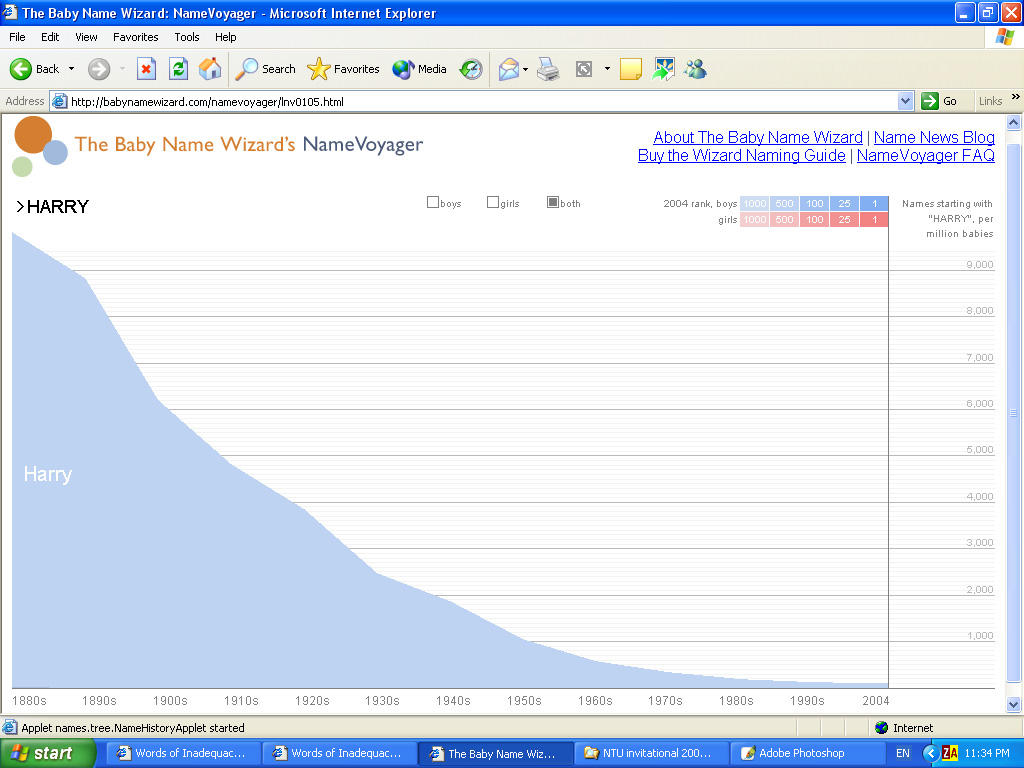Click the Go button green arrow

[929, 101]
